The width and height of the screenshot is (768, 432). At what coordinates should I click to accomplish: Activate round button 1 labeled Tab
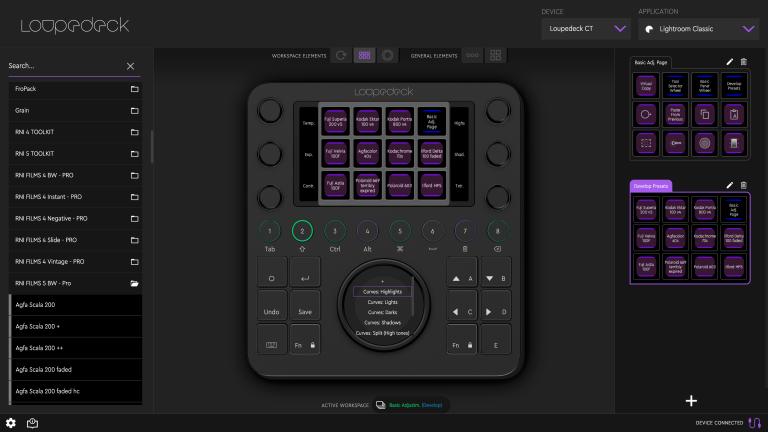point(270,231)
